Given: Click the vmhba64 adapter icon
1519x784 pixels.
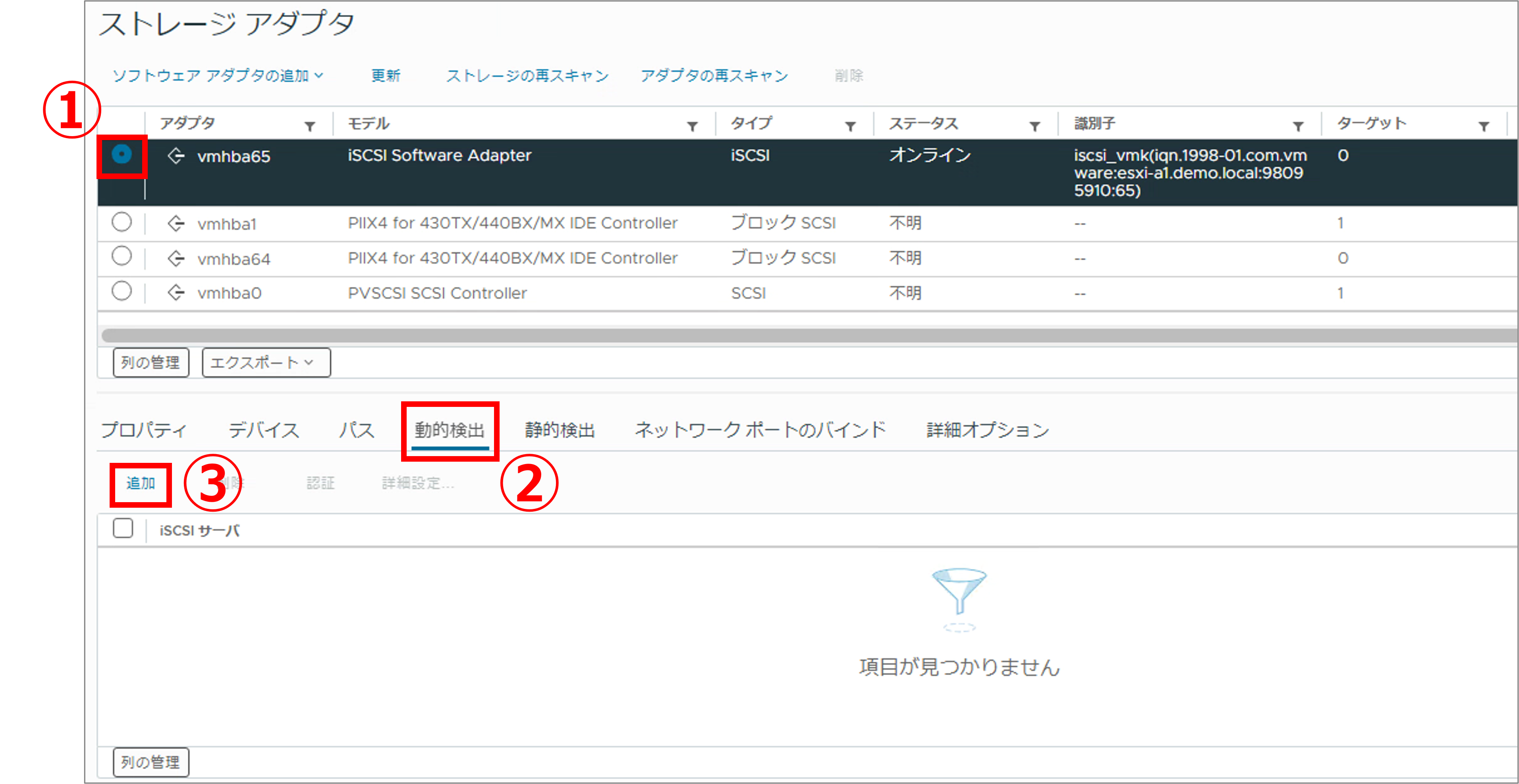Looking at the screenshot, I should [176, 258].
